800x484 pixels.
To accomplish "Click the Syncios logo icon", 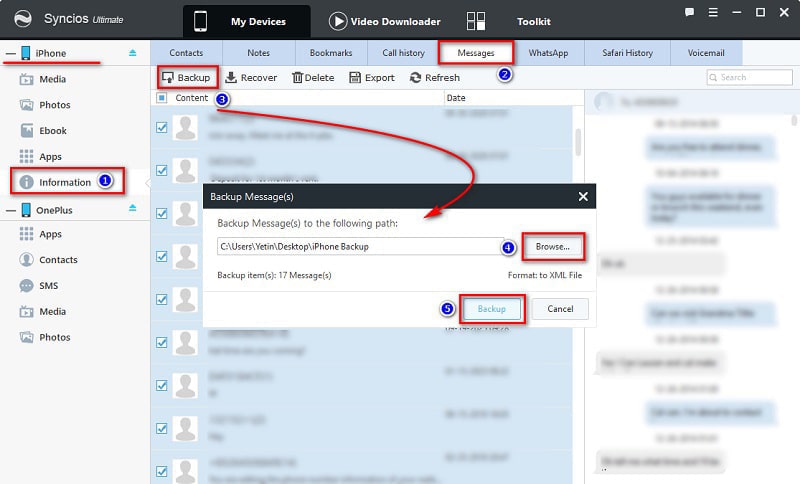I will point(22,19).
